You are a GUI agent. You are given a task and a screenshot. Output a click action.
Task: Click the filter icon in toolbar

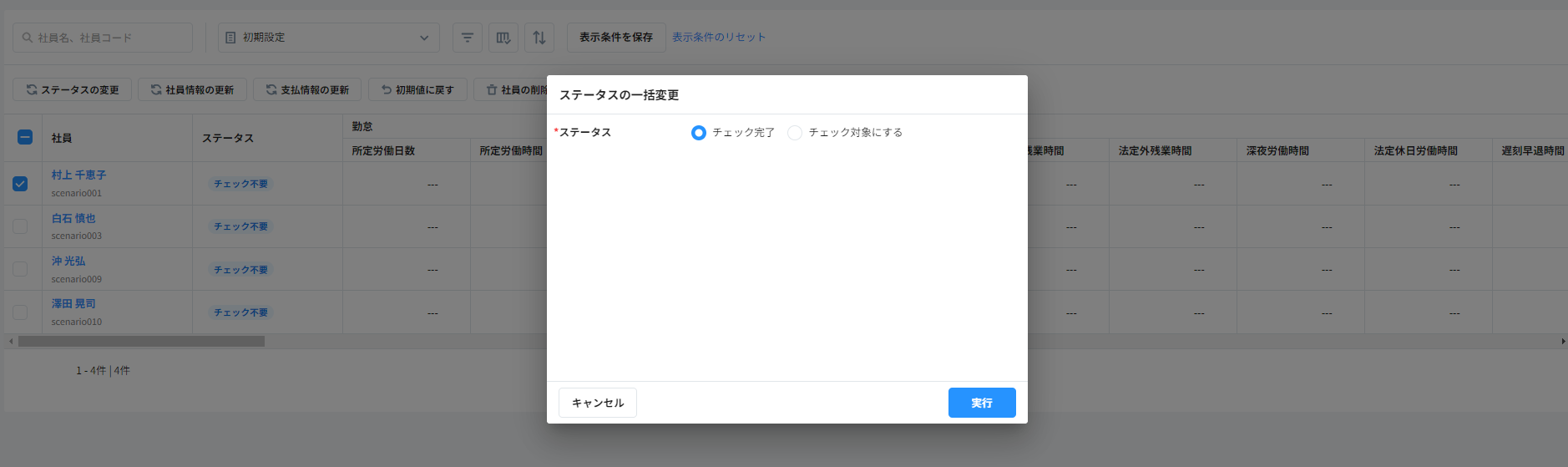[468, 38]
